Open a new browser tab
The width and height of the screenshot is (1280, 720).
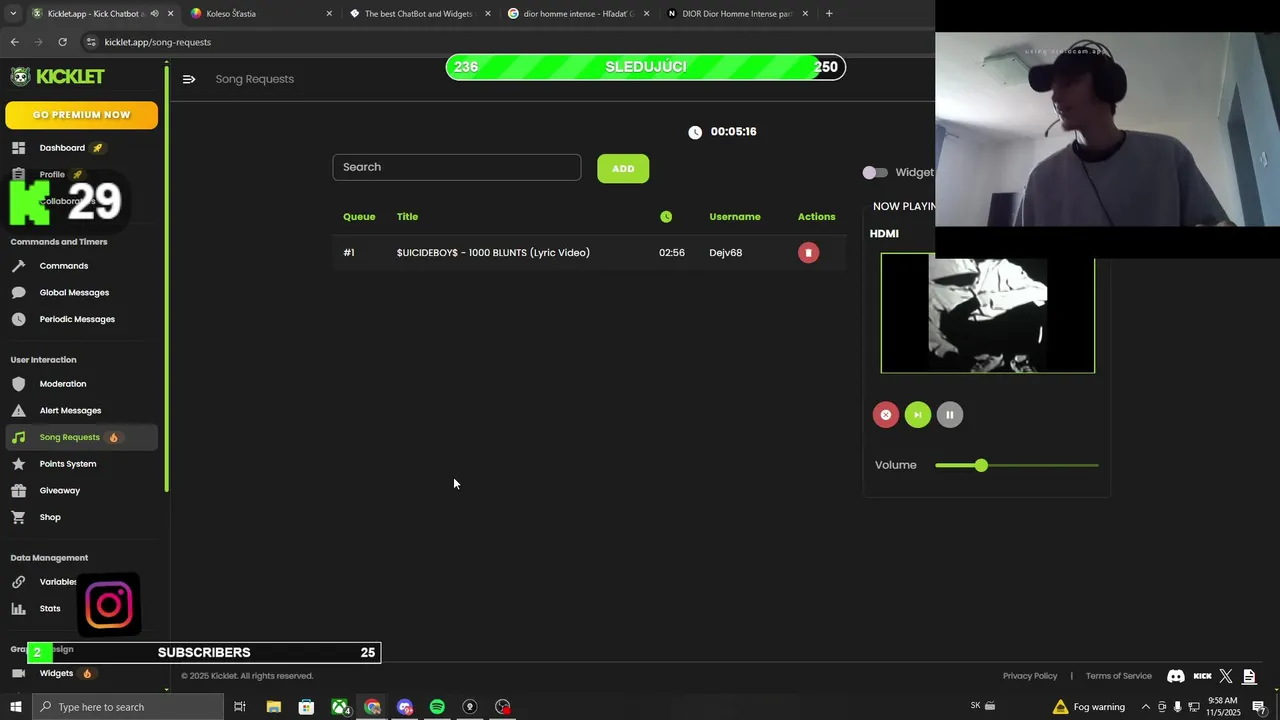[x=829, y=14]
